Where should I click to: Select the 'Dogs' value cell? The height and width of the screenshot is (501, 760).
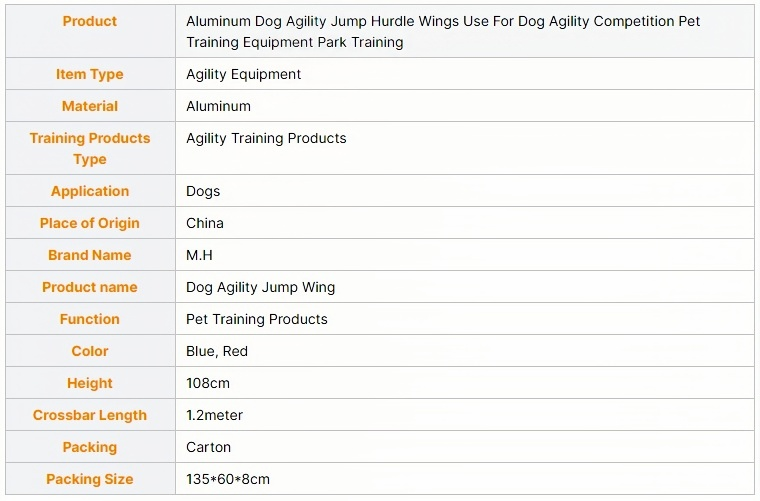pos(203,191)
